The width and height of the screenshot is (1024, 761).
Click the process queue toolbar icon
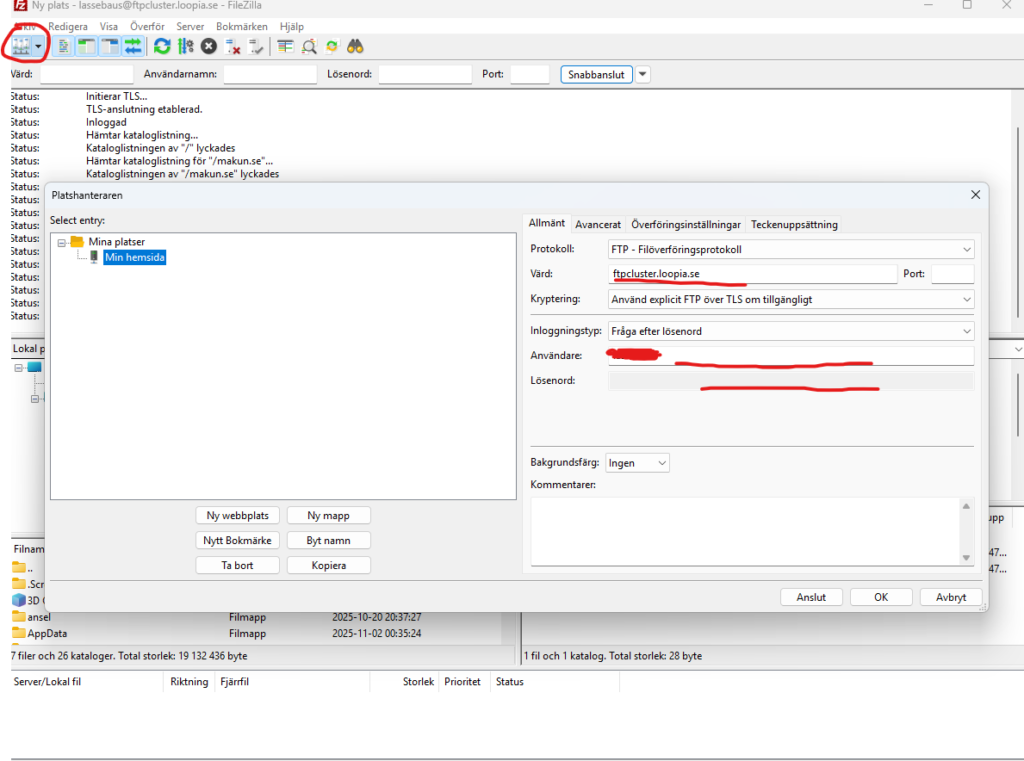click(x=185, y=46)
